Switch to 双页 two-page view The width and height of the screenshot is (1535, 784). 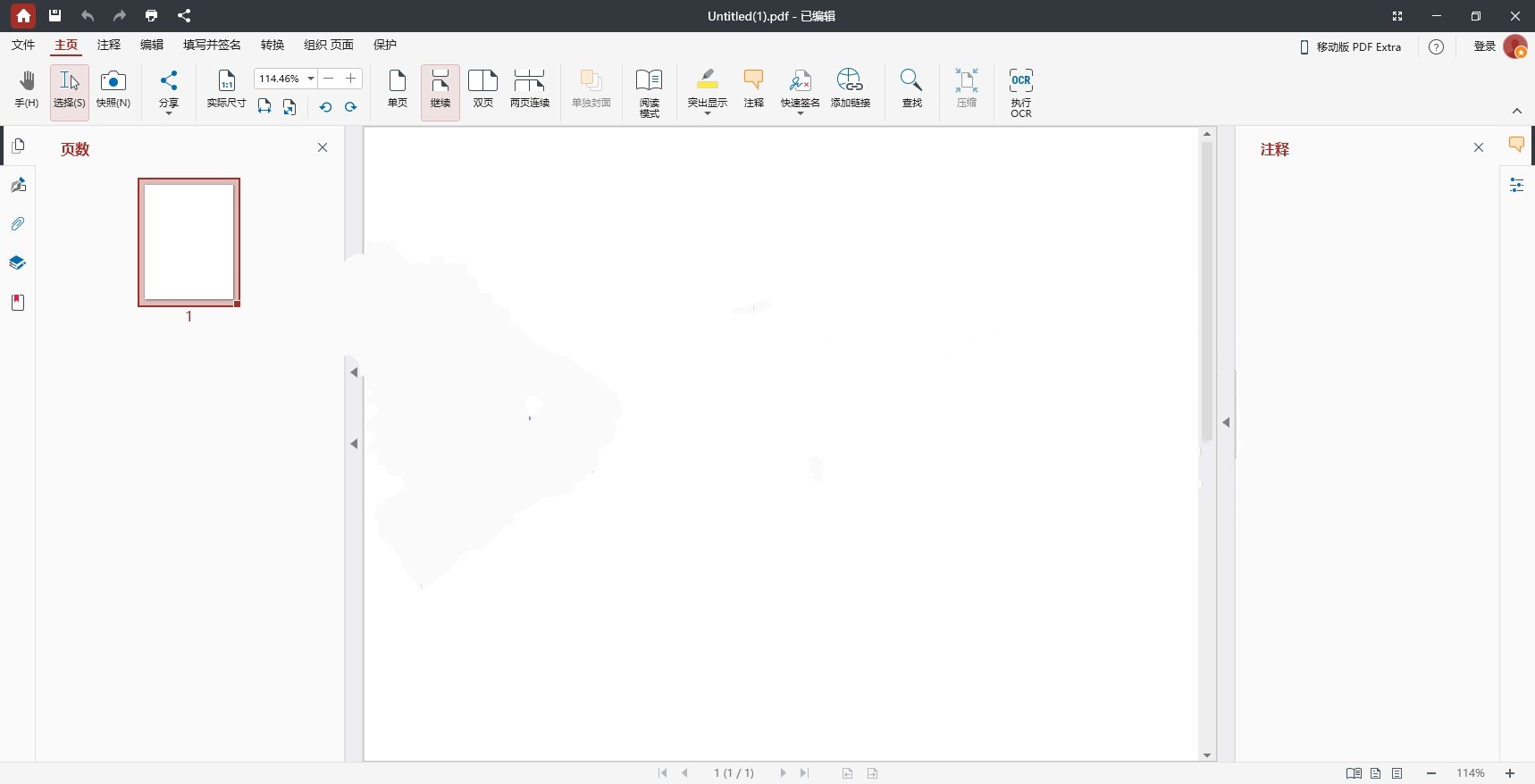click(x=483, y=90)
